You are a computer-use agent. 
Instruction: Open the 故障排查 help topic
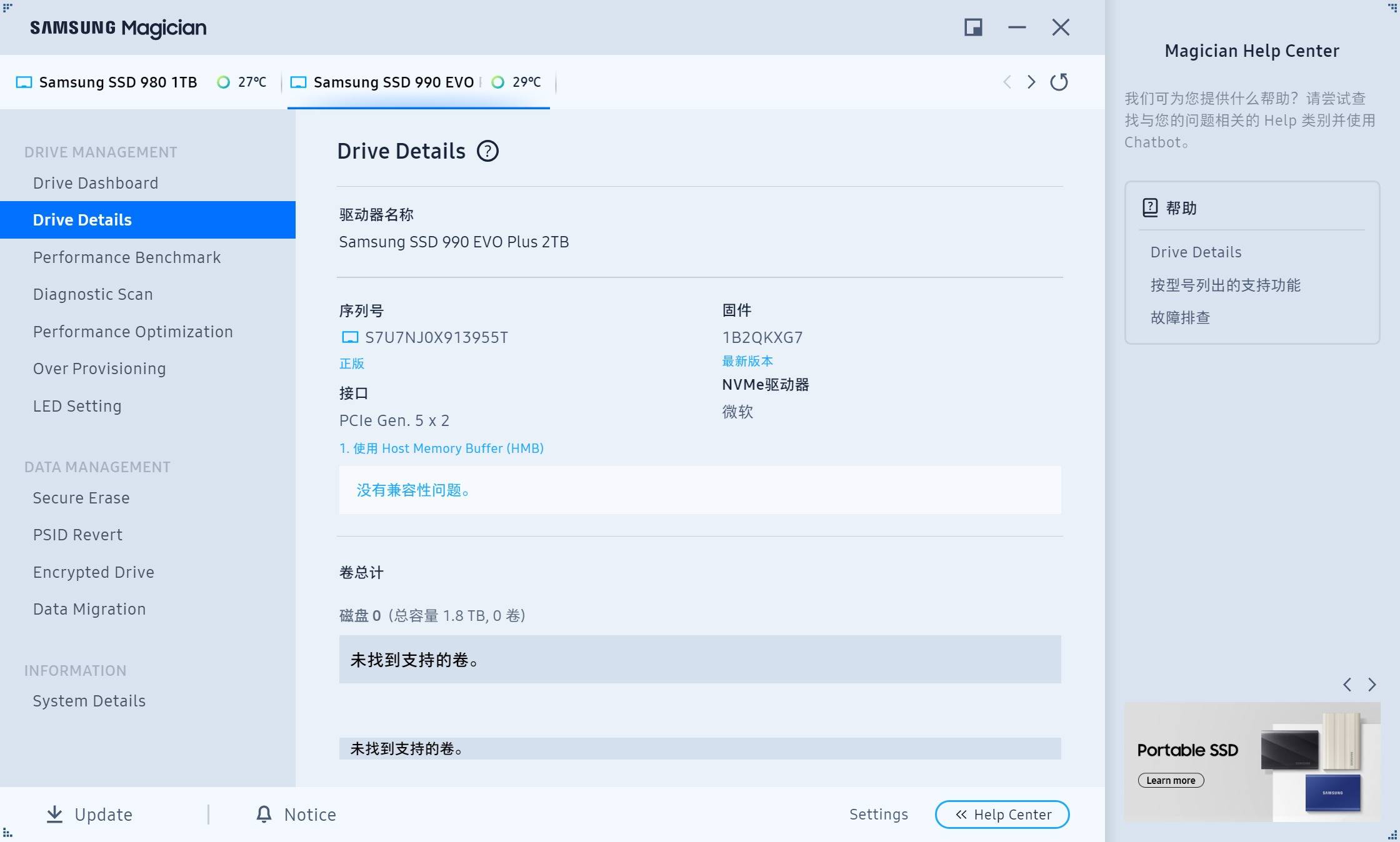click(1180, 317)
